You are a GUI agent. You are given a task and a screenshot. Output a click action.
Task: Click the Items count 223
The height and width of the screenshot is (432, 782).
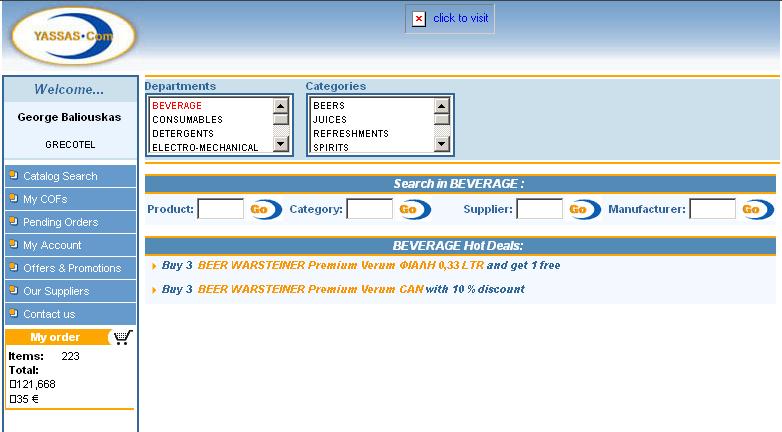coord(70,356)
